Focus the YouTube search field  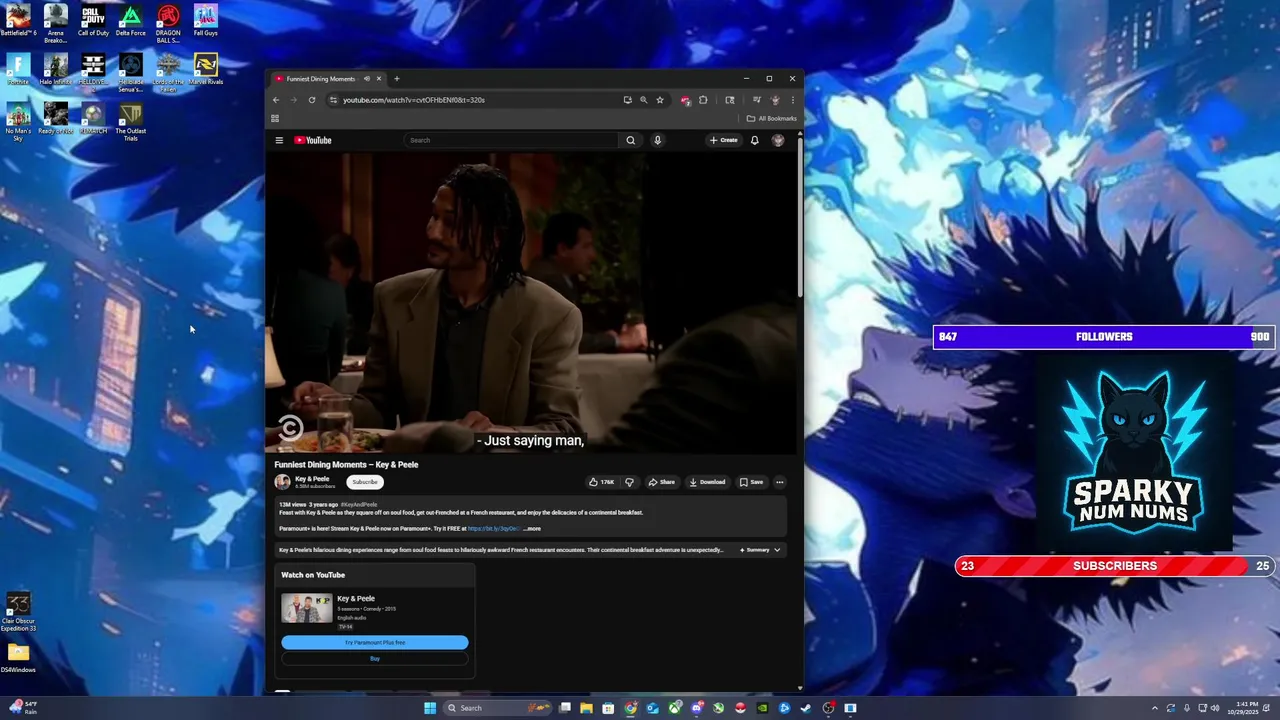pyautogui.click(x=512, y=140)
